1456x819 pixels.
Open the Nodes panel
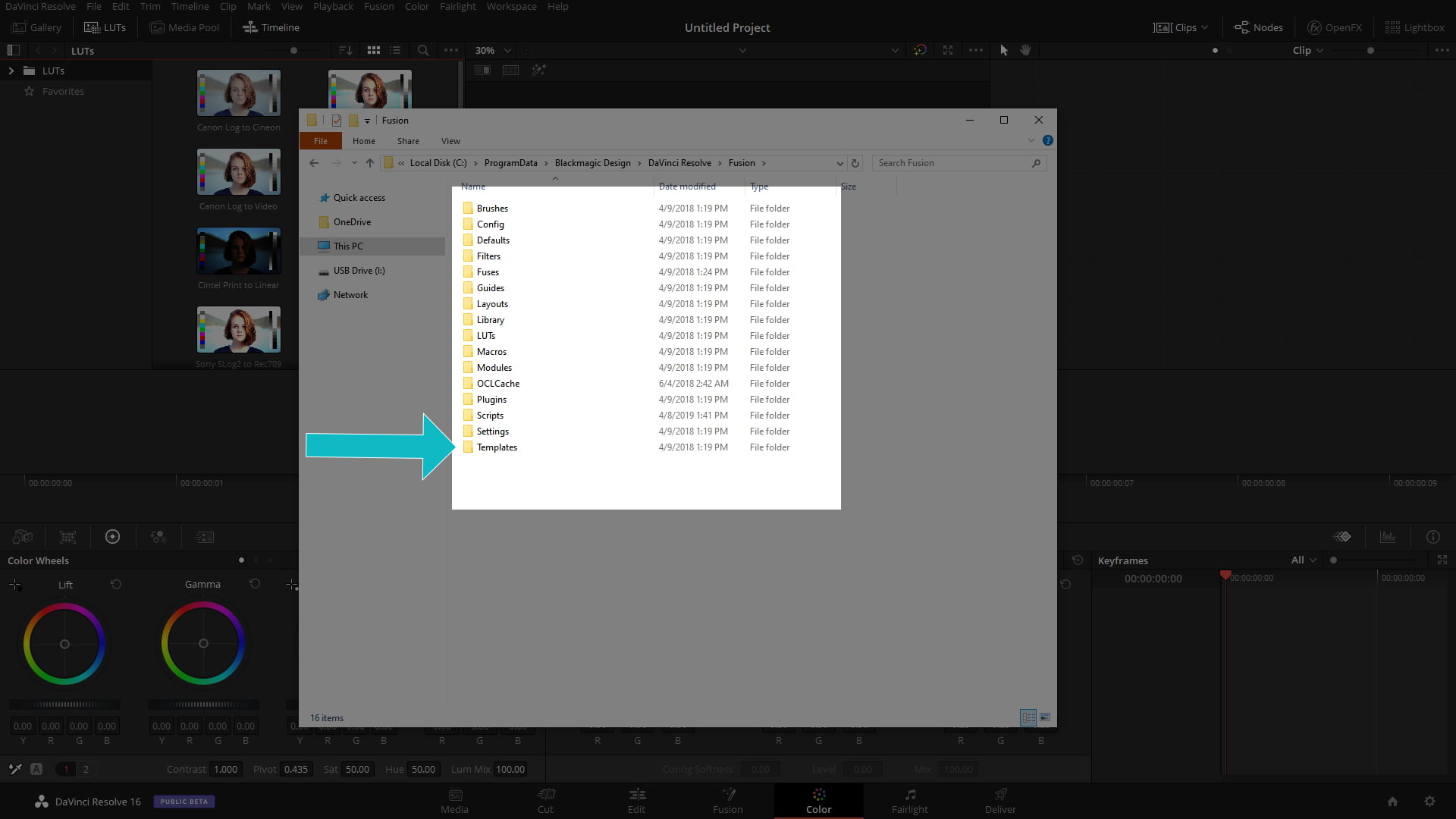pos(1258,27)
